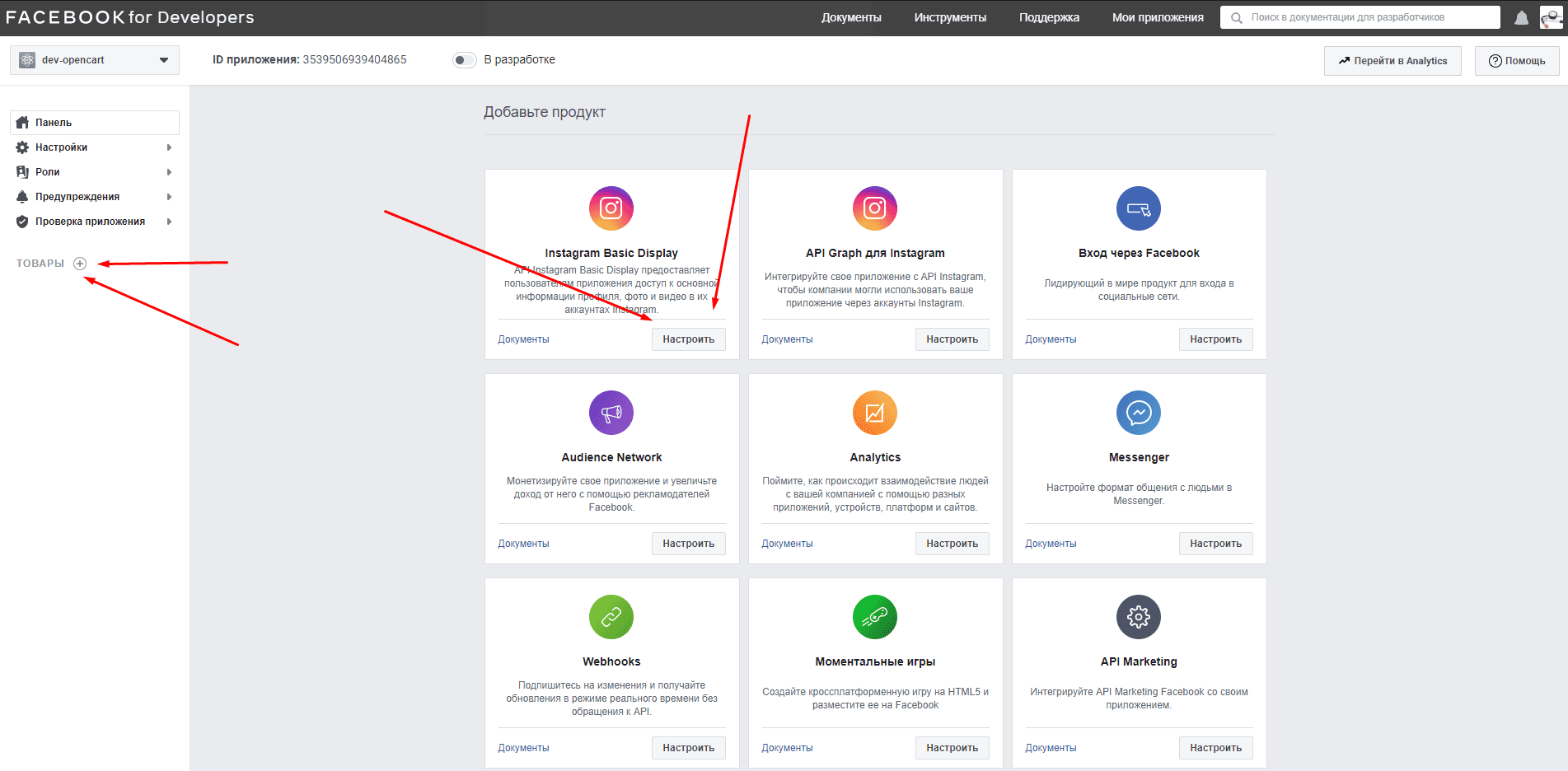This screenshot has width=1568, height=771.
Task: Expand the Настройки sidebar section
Action: click(x=95, y=147)
